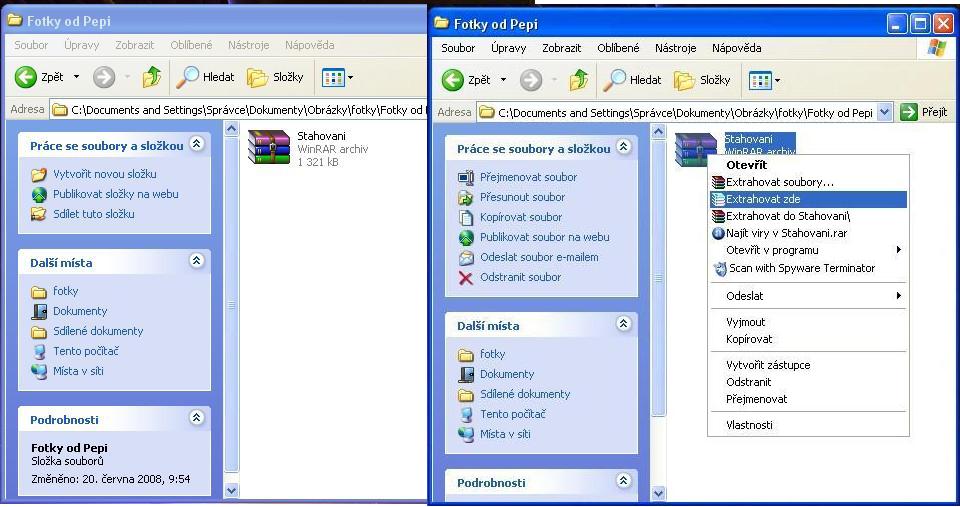960x507 pixels.
Task: Click the Odeslat soubor e-mailem envelope icon
Action: [465, 257]
